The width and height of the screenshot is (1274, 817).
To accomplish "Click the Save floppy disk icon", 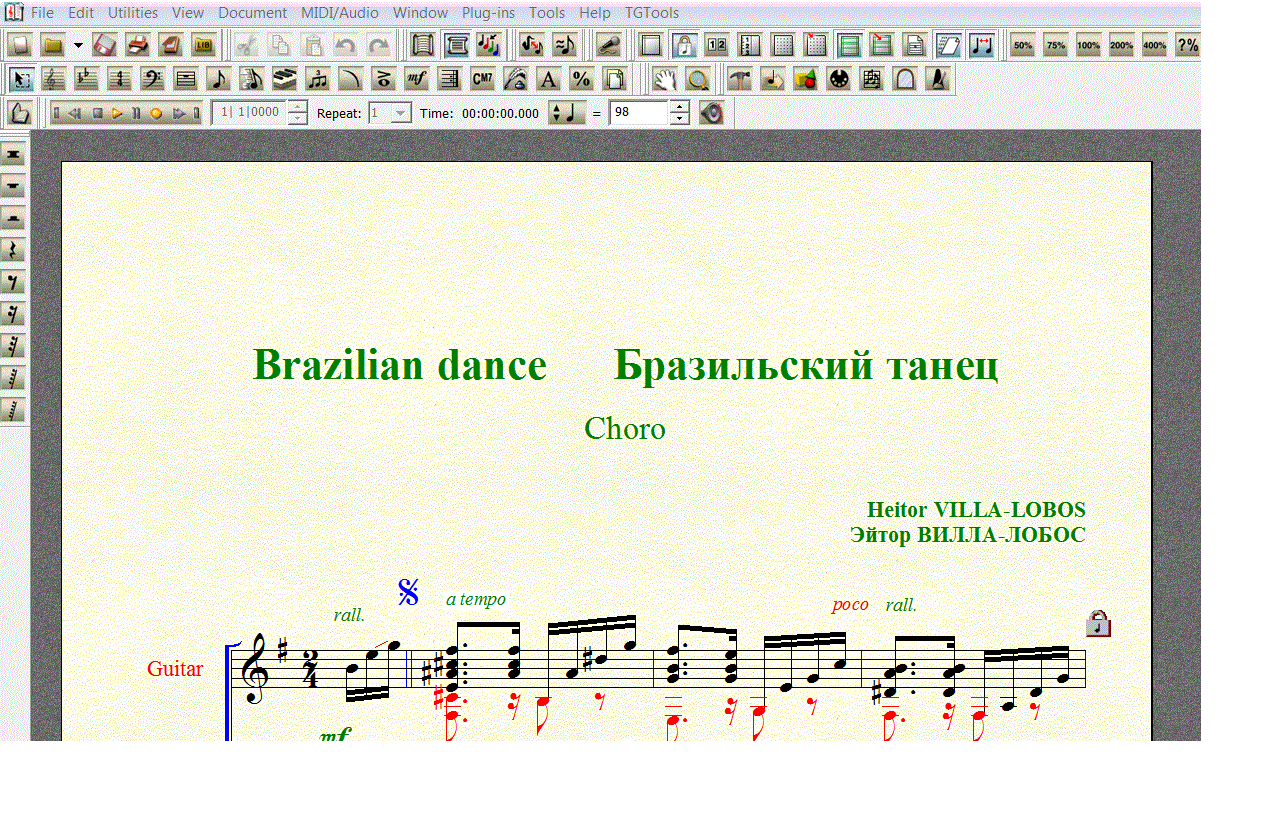I will [x=105, y=45].
